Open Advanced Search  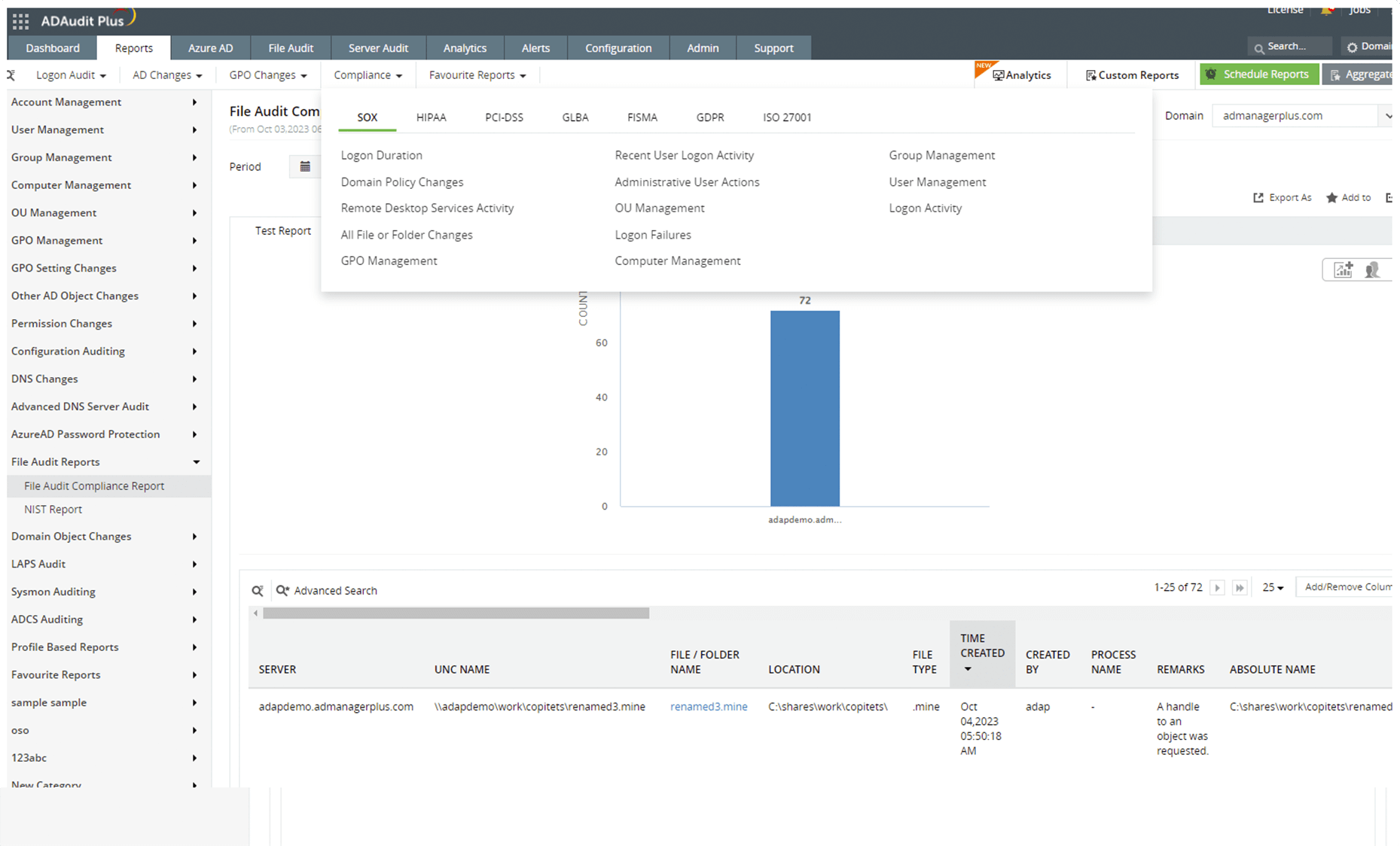(x=336, y=590)
